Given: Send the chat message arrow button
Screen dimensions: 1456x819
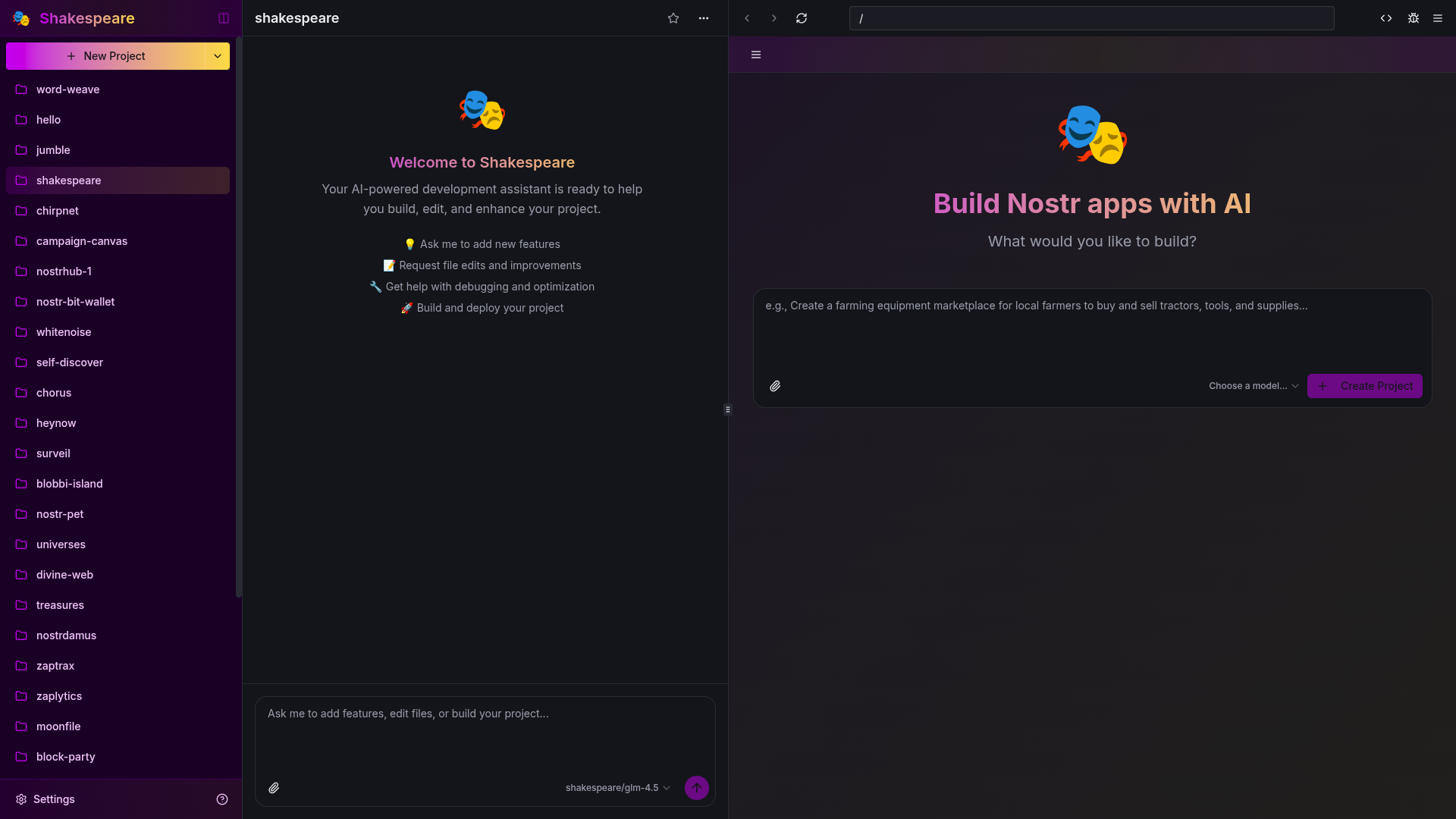Looking at the screenshot, I should 697,788.
